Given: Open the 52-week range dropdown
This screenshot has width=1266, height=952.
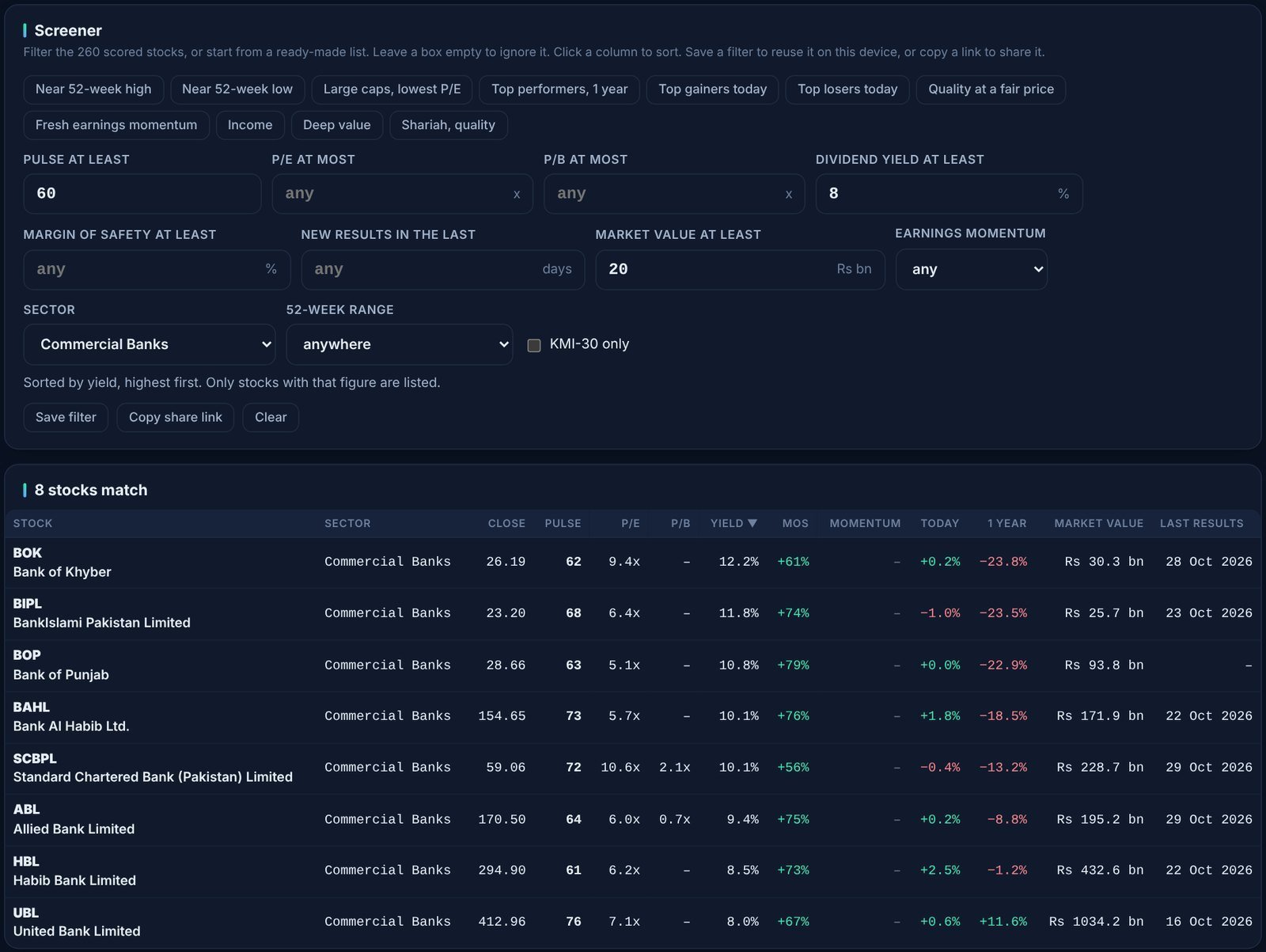Looking at the screenshot, I should [400, 344].
